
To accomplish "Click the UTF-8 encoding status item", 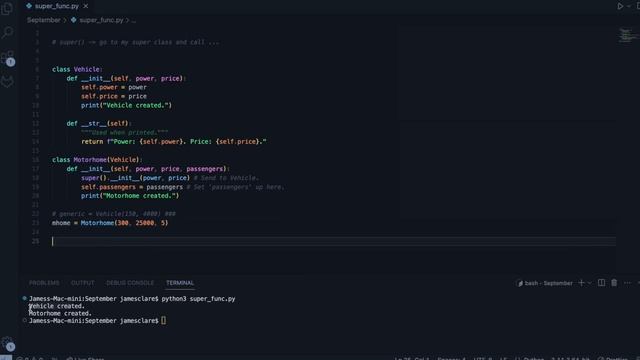I will click(482, 359).
